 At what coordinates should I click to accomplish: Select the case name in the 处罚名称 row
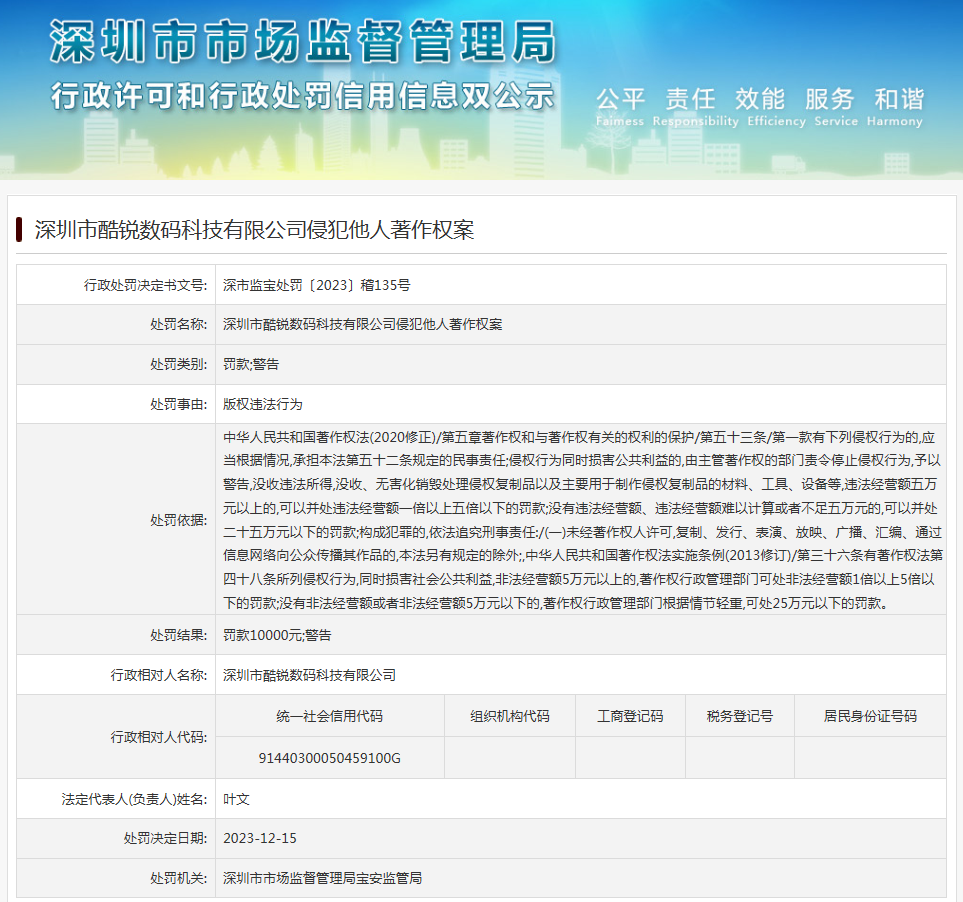click(x=362, y=325)
